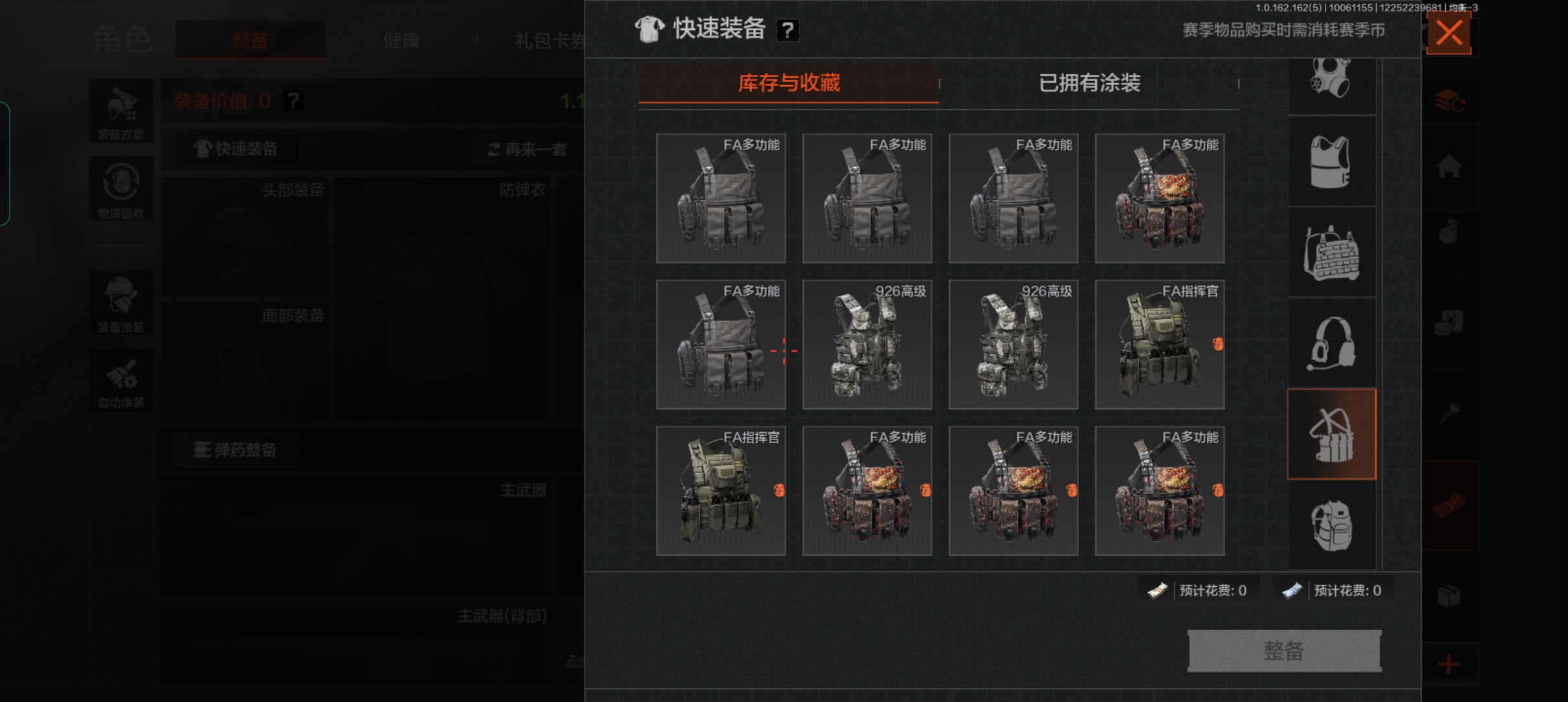Choose first FA多功能 chest rig thumbnail
The height and width of the screenshot is (702, 1568).
(721, 198)
